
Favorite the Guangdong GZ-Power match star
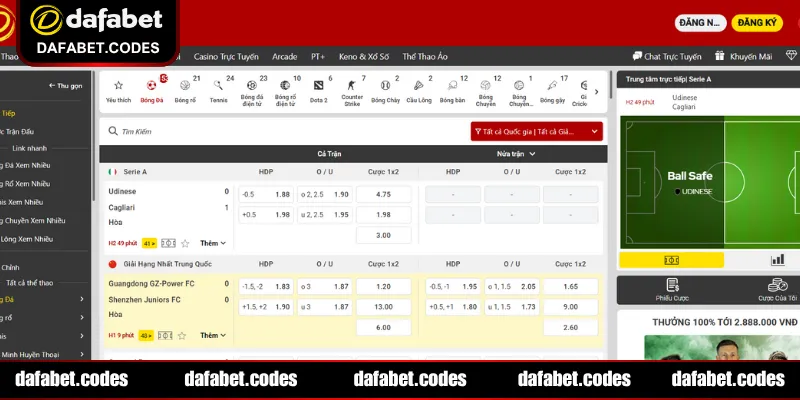(x=183, y=335)
